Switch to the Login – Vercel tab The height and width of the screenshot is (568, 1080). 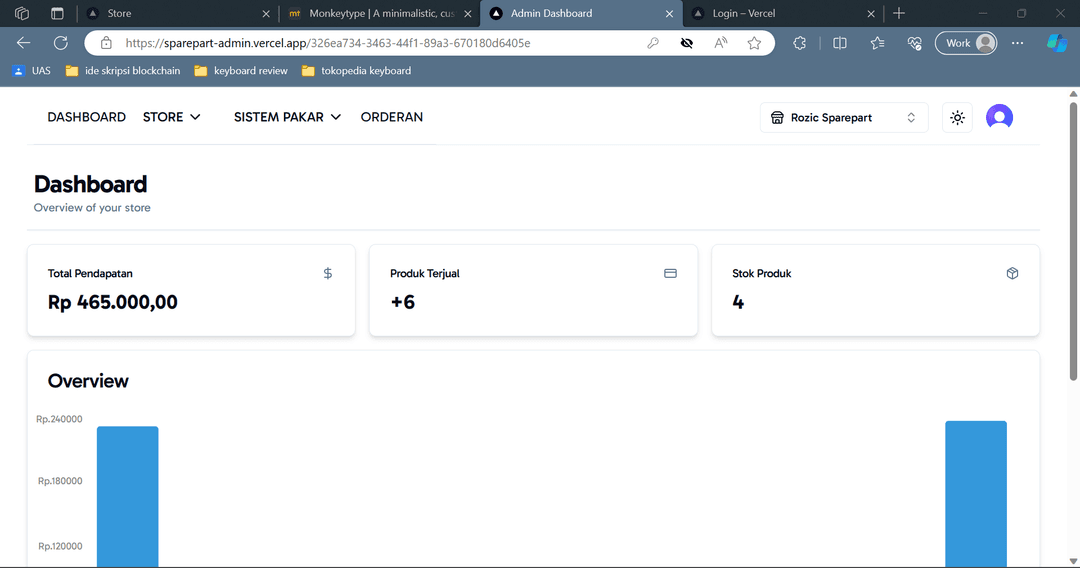[782, 13]
